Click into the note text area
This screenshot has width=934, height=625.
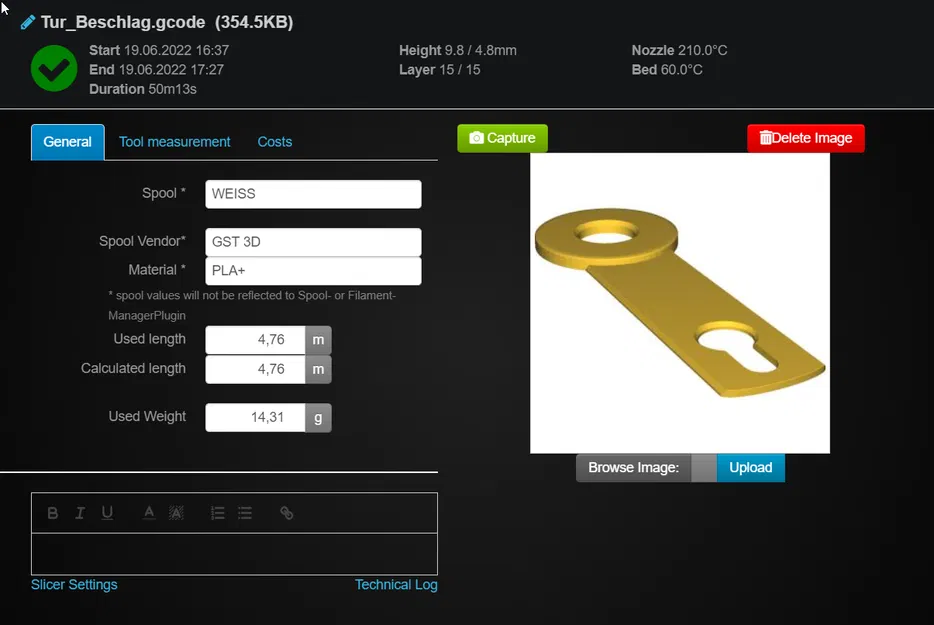pyautogui.click(x=234, y=554)
